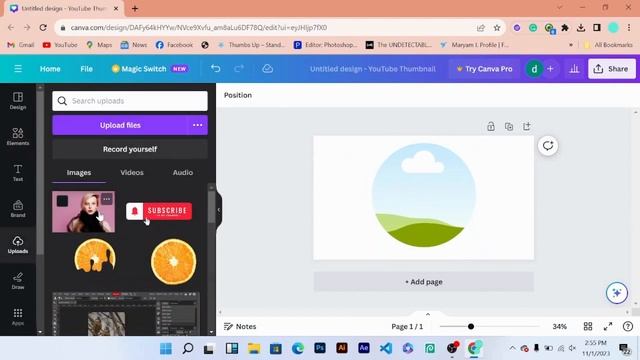
Task: Open the Apps panel
Action: click(x=18, y=317)
